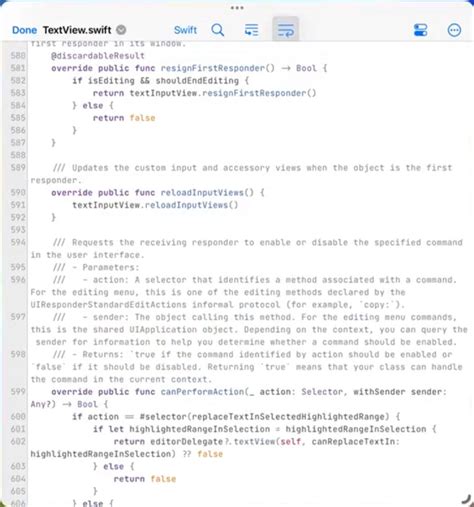474x507 pixels.
Task: Open the Swift language selector
Action: click(185, 30)
